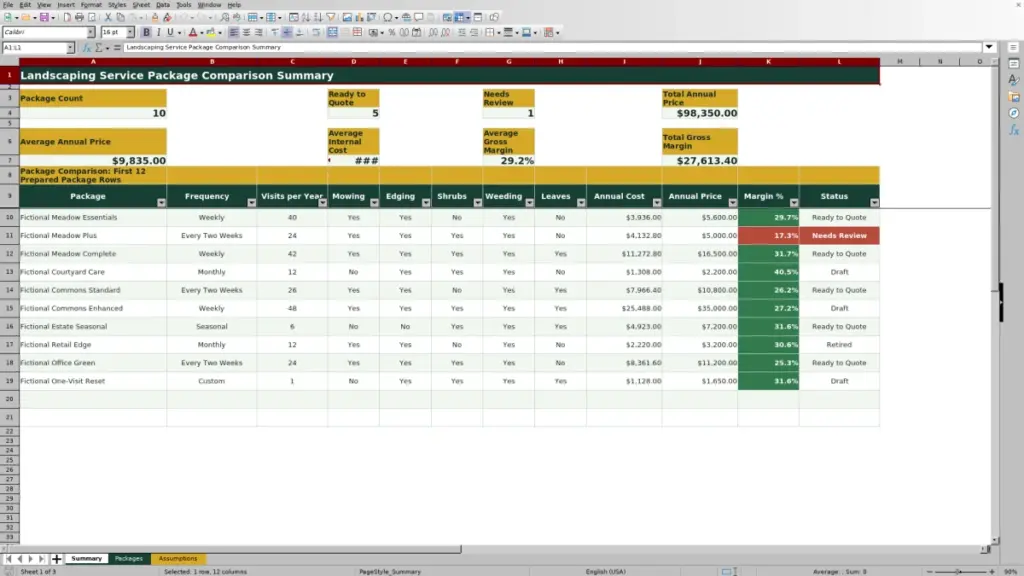Click the Font Color red A swatch

[193, 33]
